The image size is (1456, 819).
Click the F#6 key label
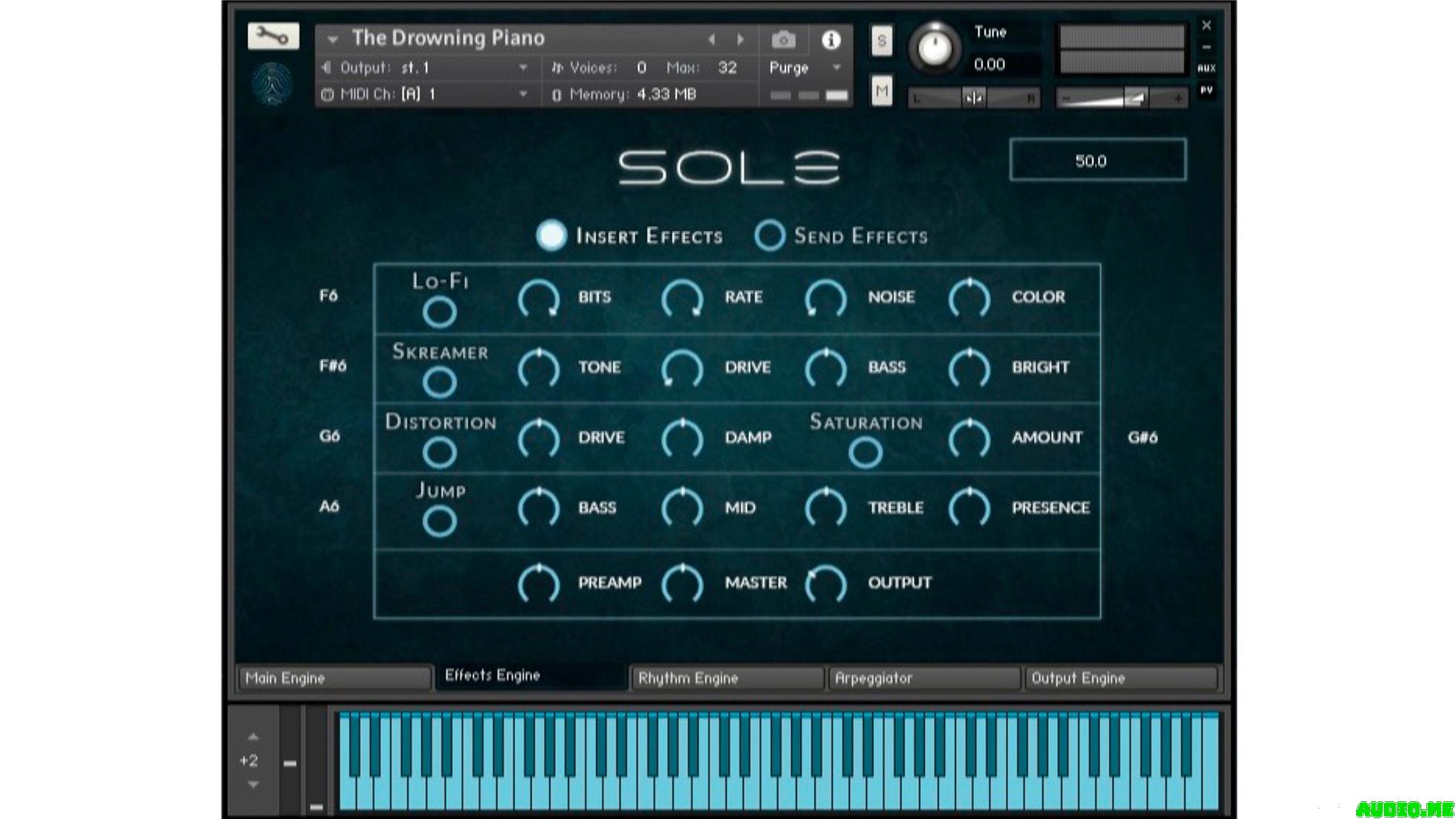point(332,366)
